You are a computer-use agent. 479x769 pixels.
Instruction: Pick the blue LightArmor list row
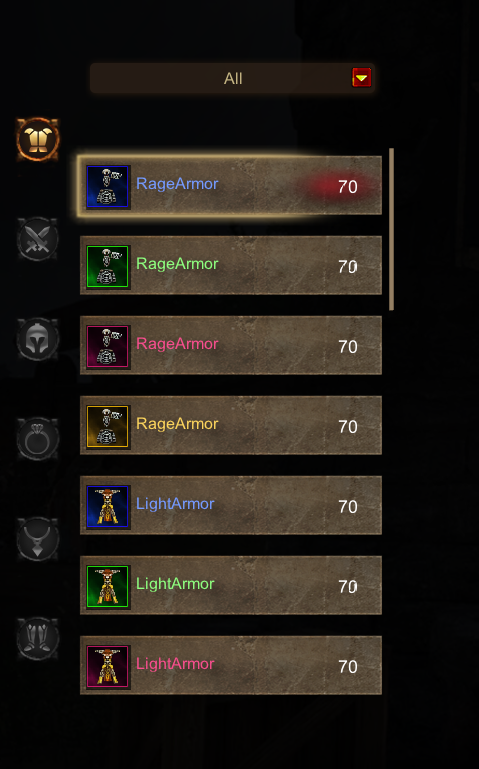231,505
